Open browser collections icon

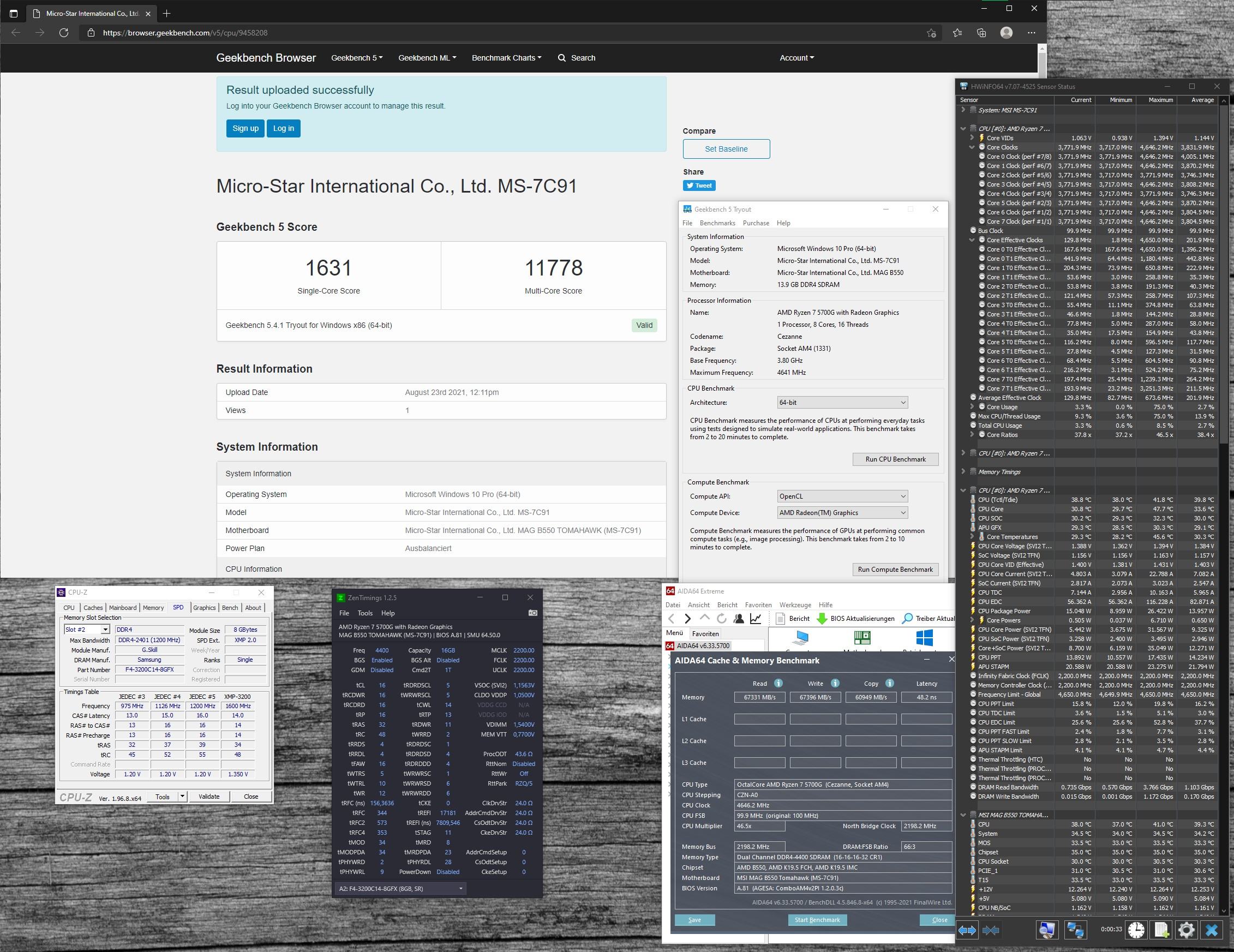click(981, 33)
